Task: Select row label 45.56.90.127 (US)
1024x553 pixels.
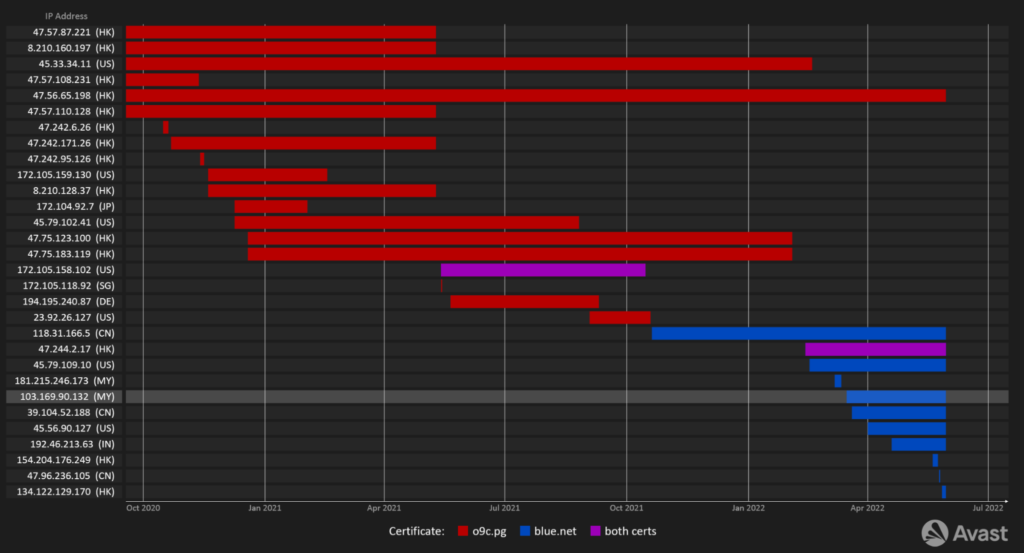Action: pyautogui.click(x=74, y=428)
